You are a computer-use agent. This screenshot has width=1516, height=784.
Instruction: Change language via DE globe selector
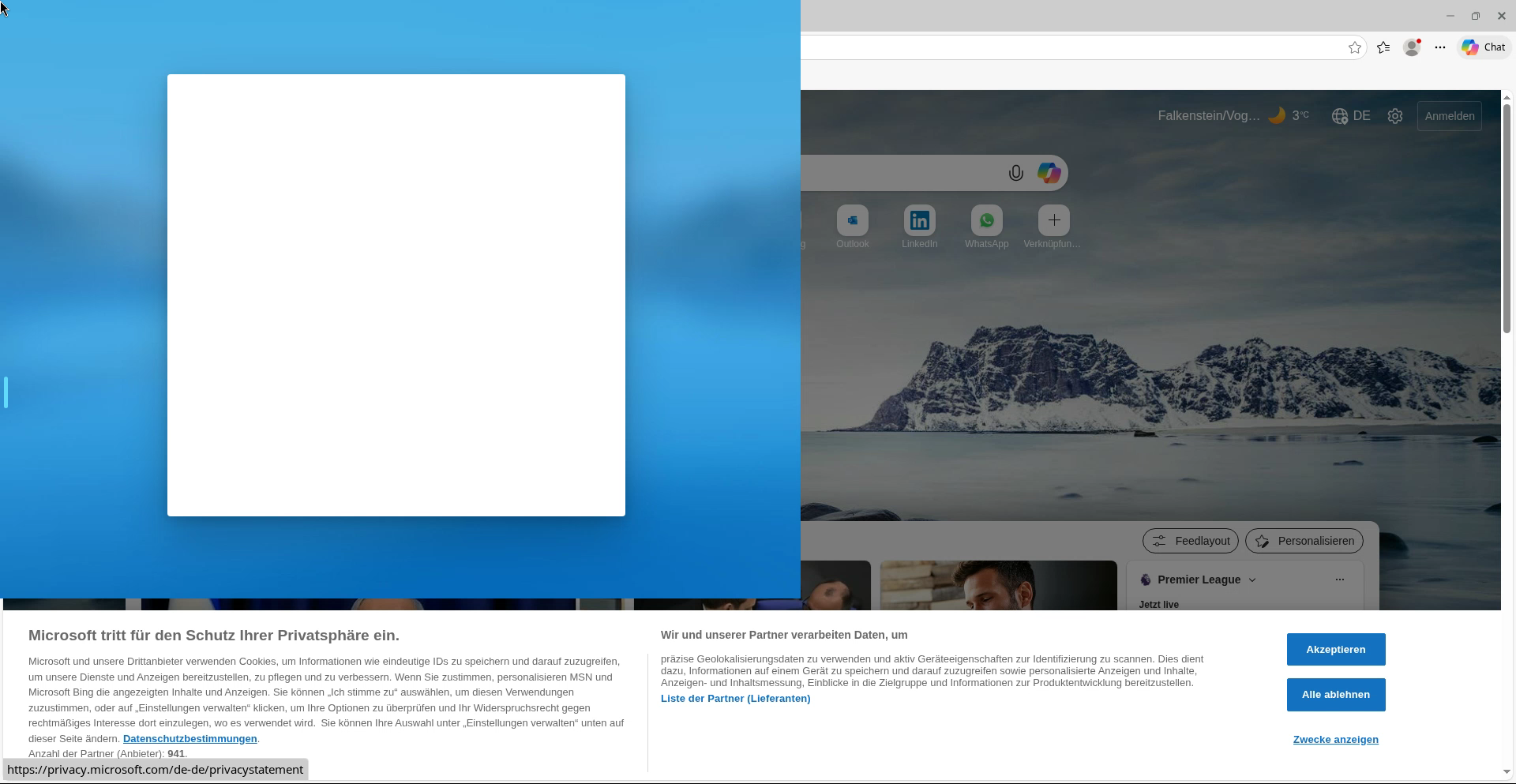coord(1351,116)
